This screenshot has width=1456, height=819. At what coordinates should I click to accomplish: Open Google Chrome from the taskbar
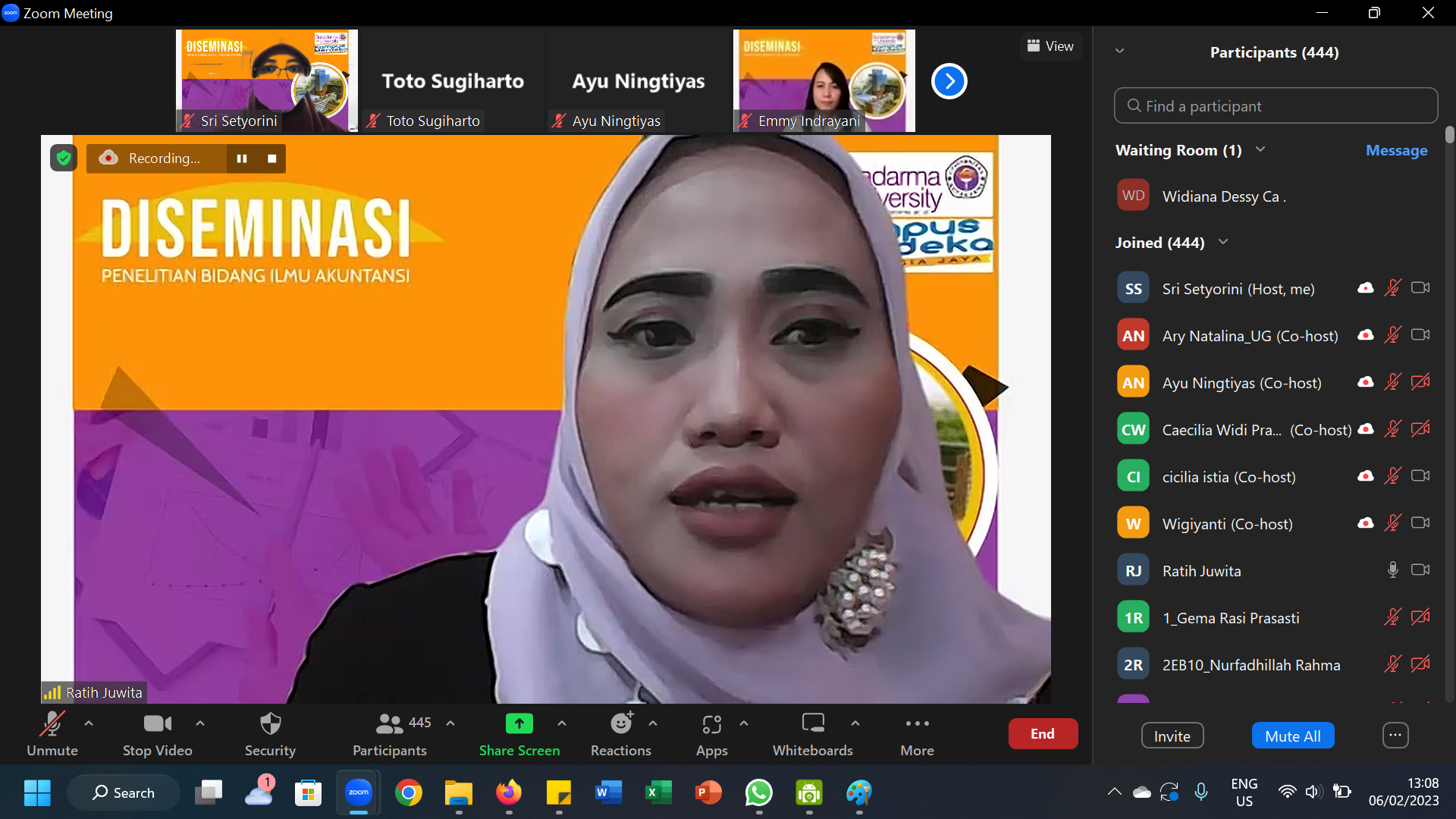(x=408, y=792)
